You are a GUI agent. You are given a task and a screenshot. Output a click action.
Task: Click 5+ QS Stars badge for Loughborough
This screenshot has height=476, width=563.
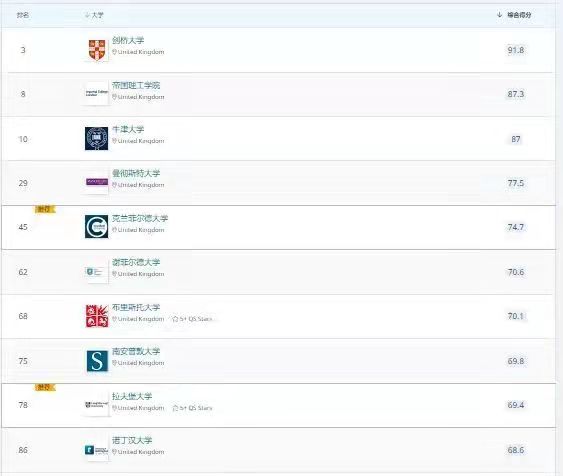pyautogui.click(x=192, y=408)
